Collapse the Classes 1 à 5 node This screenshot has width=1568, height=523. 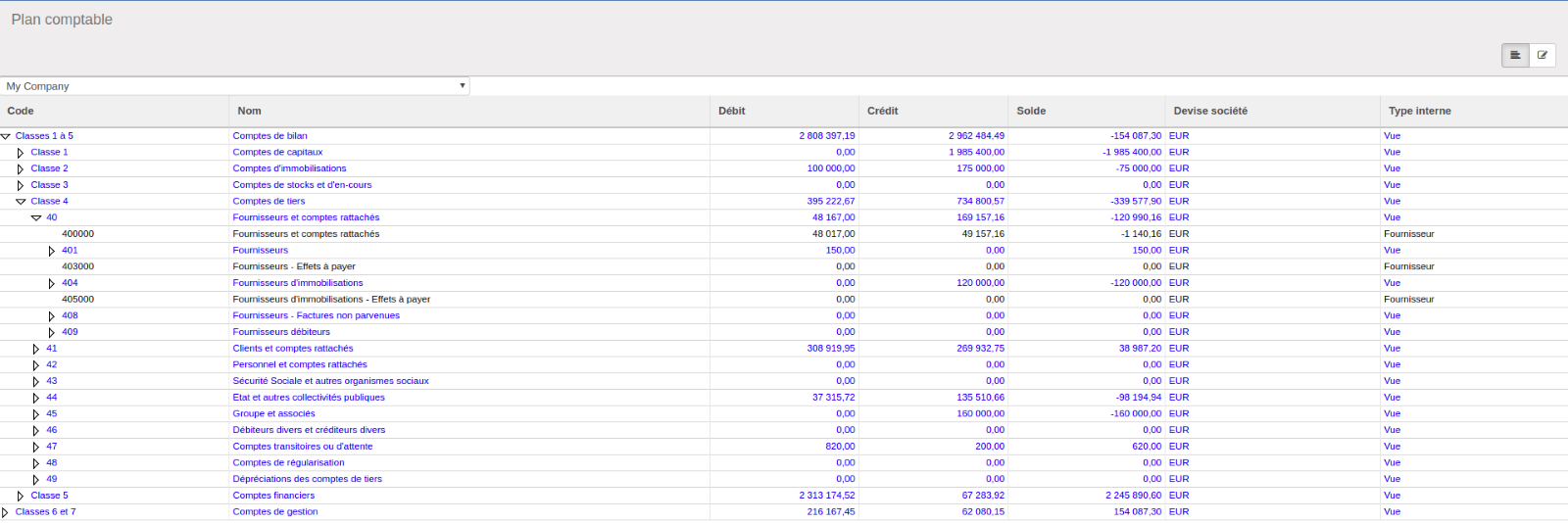point(6,136)
